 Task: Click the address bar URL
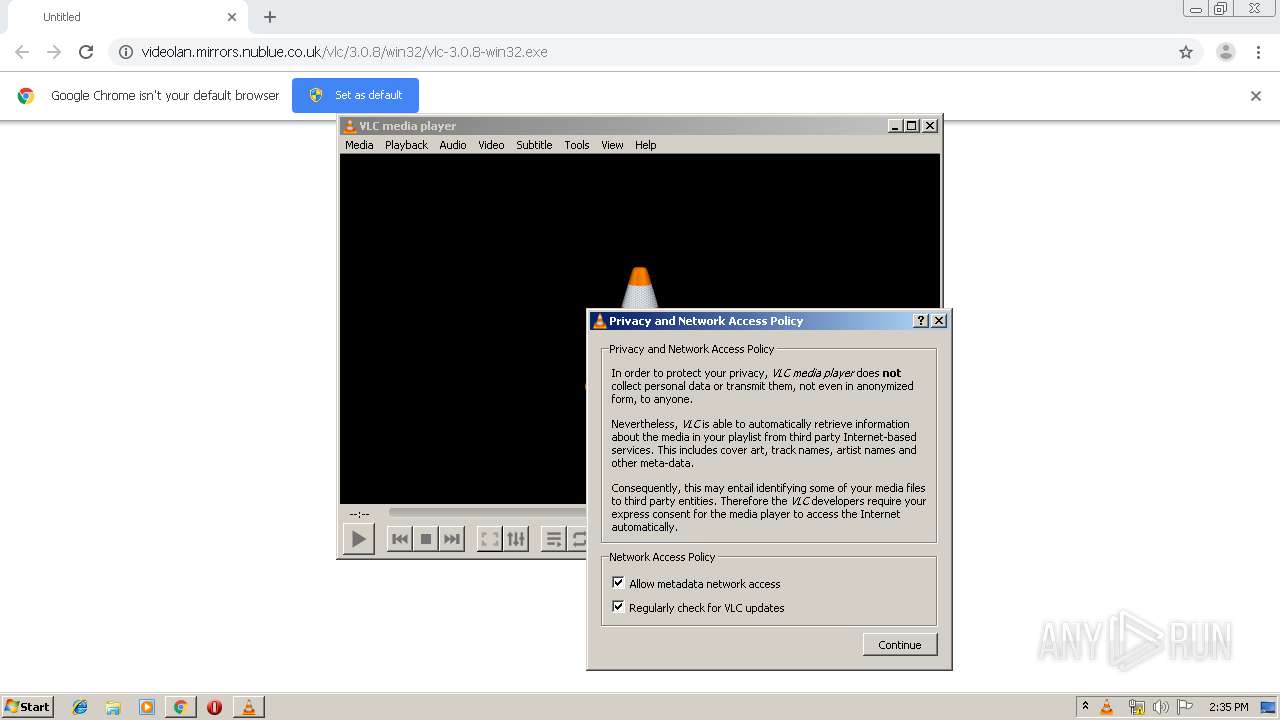click(344, 52)
